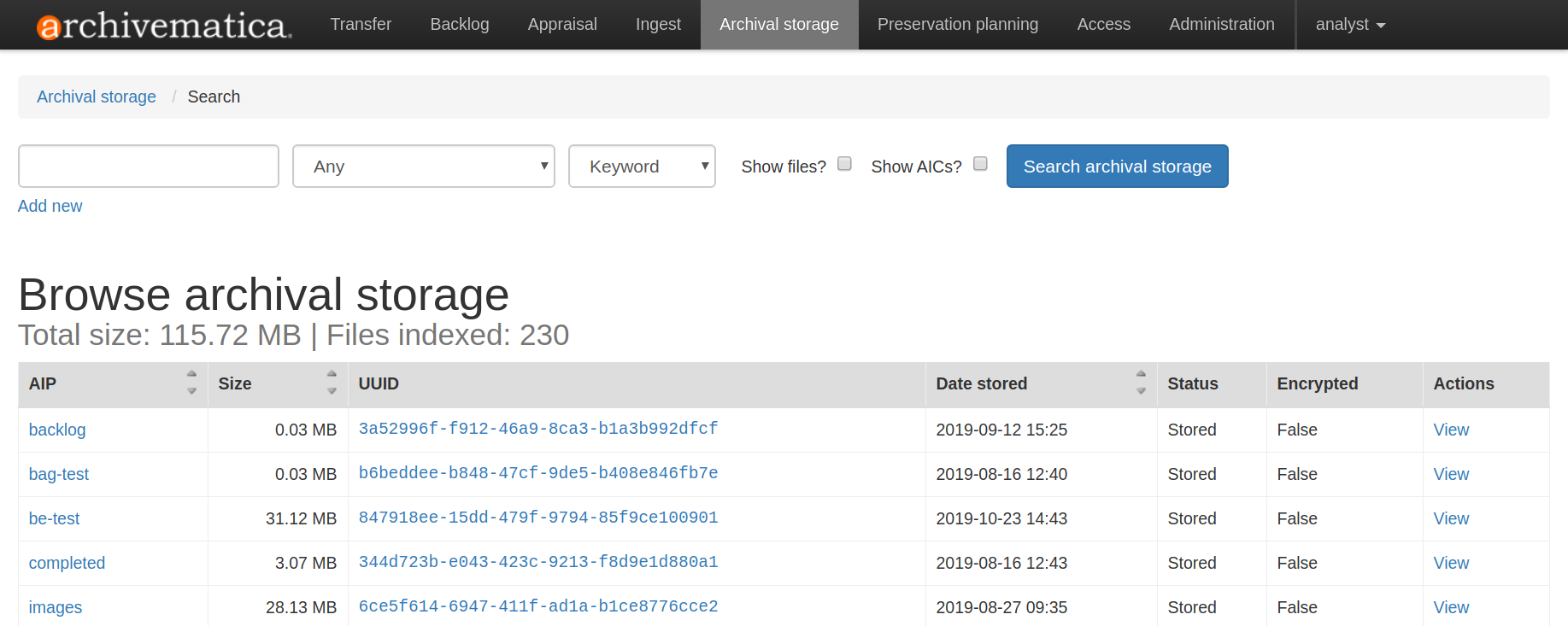This screenshot has width=1568, height=626.
Task: Switch to Preservation planning tab
Action: (x=957, y=25)
